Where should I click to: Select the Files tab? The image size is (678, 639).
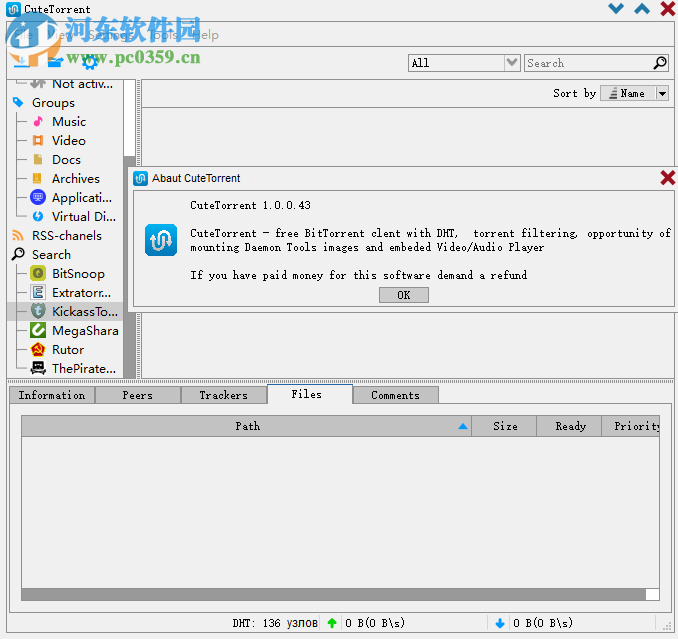[310, 394]
